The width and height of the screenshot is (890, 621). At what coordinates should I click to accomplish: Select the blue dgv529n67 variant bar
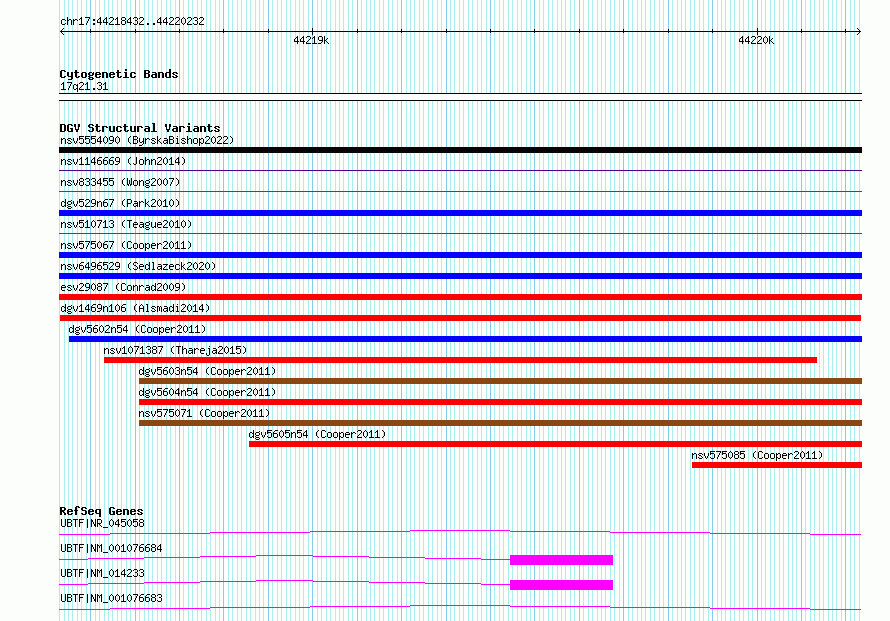coord(460,213)
